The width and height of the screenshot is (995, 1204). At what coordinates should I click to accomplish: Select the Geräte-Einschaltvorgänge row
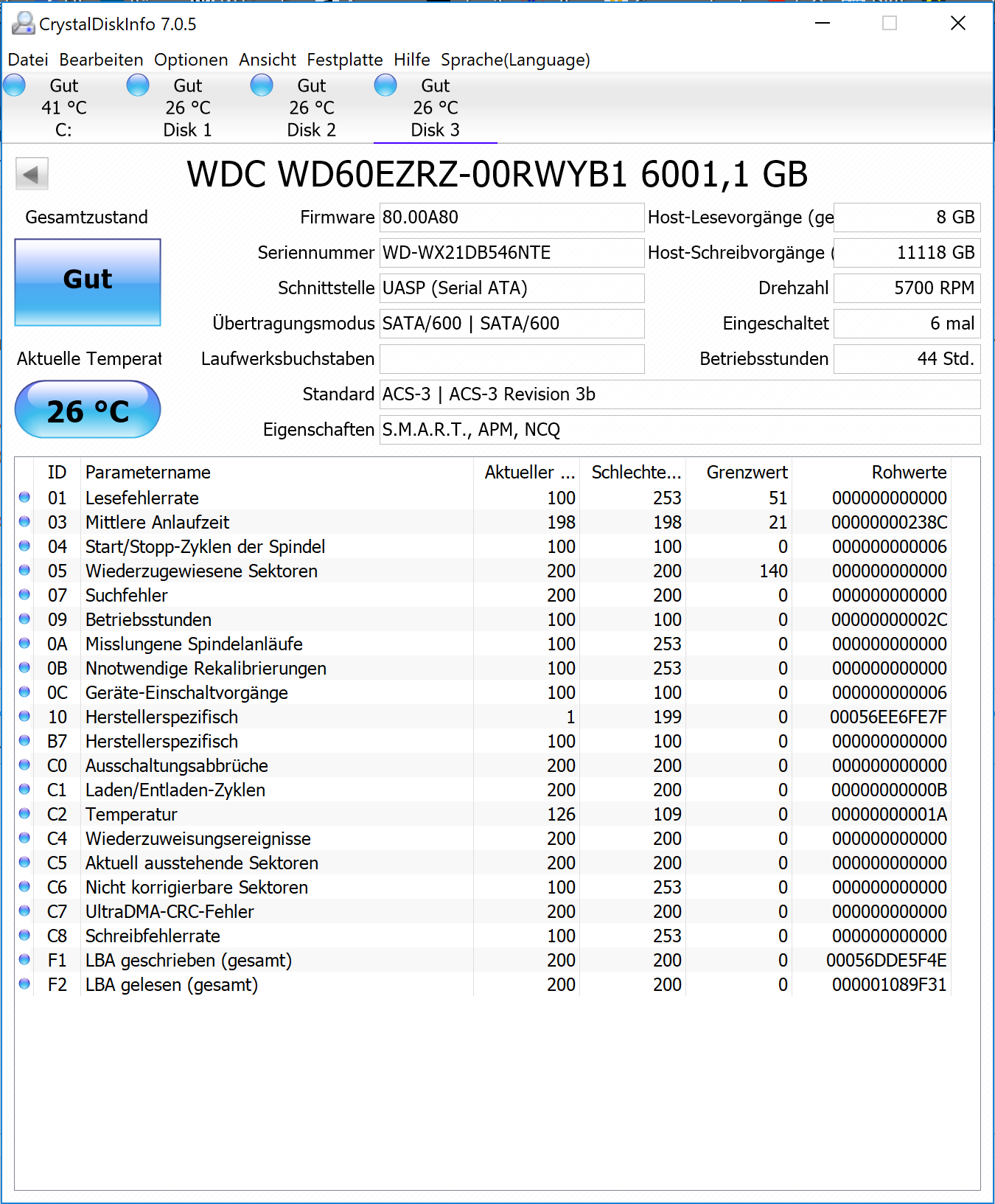(x=483, y=692)
